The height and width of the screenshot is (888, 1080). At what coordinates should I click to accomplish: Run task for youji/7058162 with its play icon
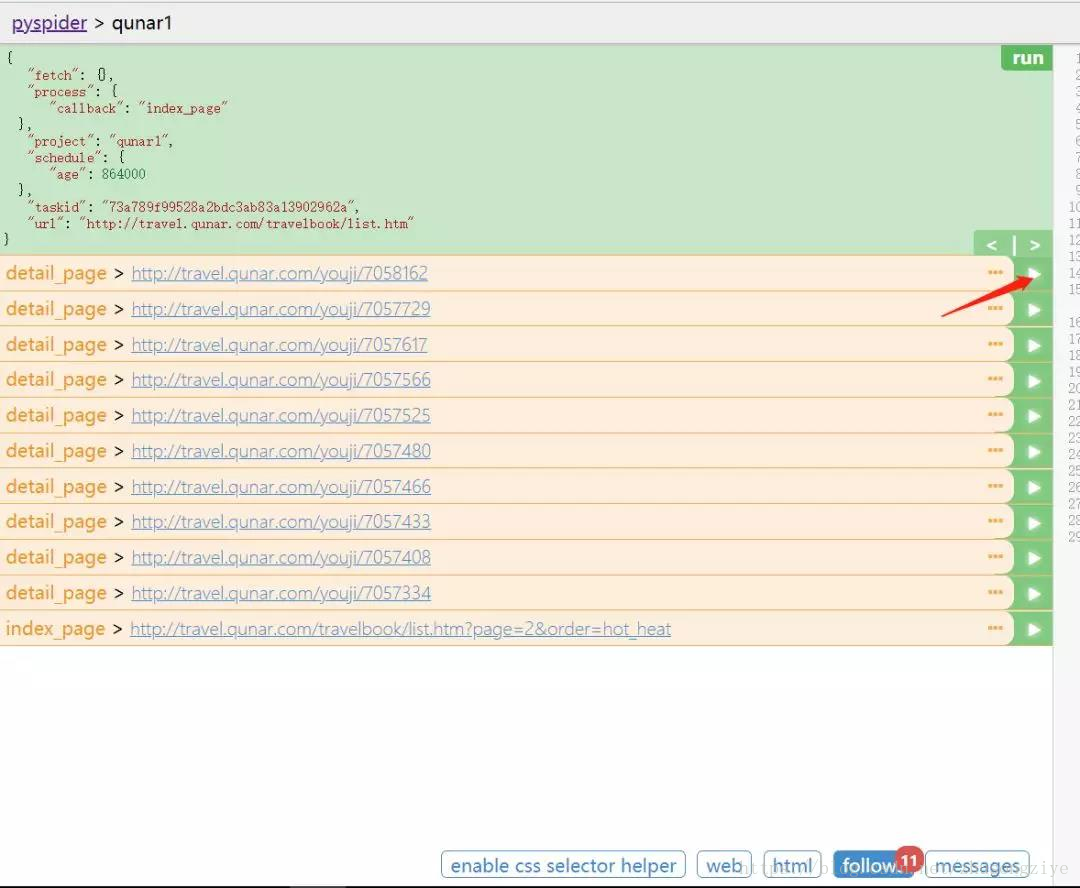pyautogui.click(x=1033, y=274)
